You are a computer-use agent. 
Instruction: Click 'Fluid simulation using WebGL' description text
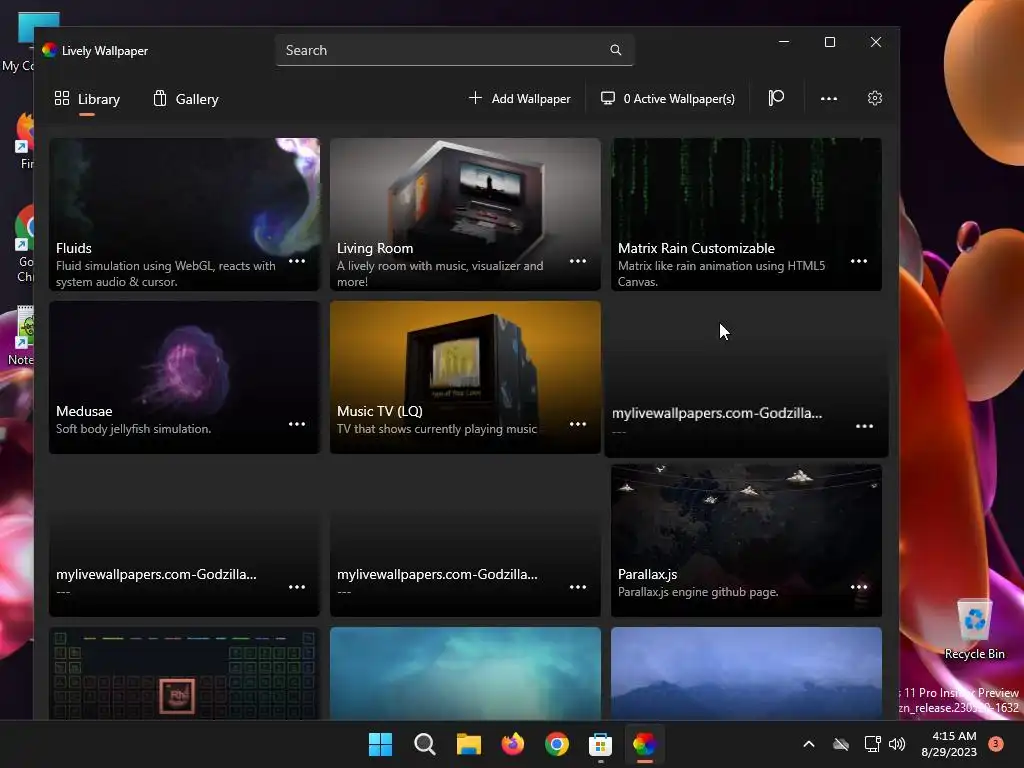166,274
